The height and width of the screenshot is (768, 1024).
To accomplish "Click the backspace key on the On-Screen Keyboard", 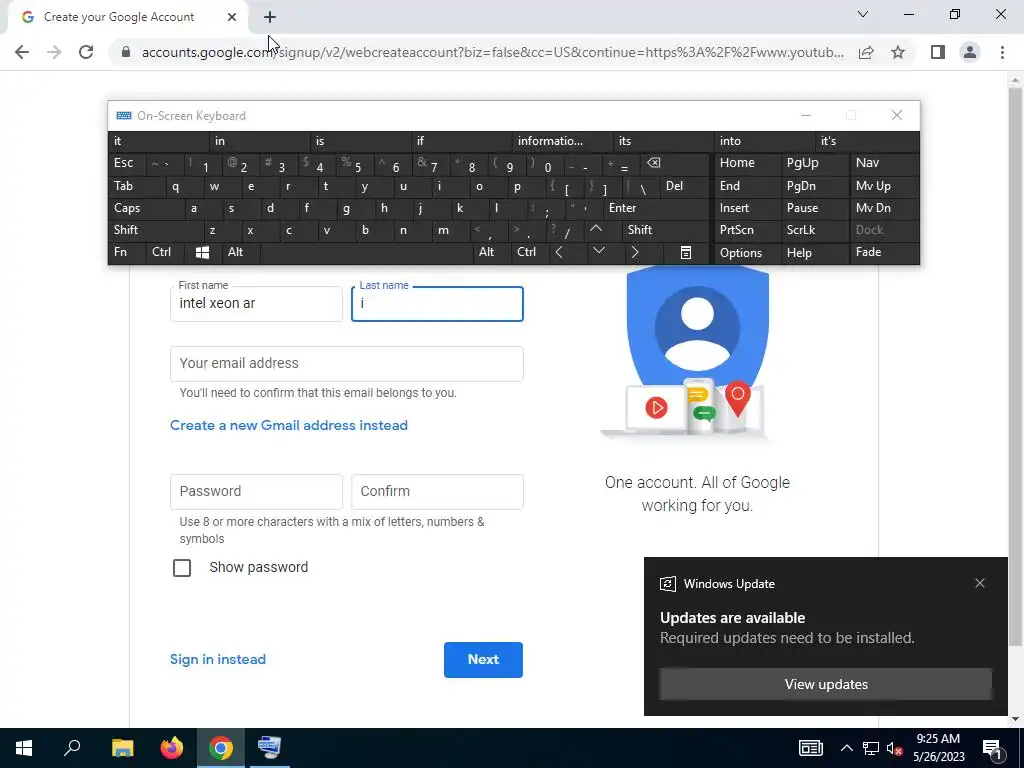I will pos(653,163).
